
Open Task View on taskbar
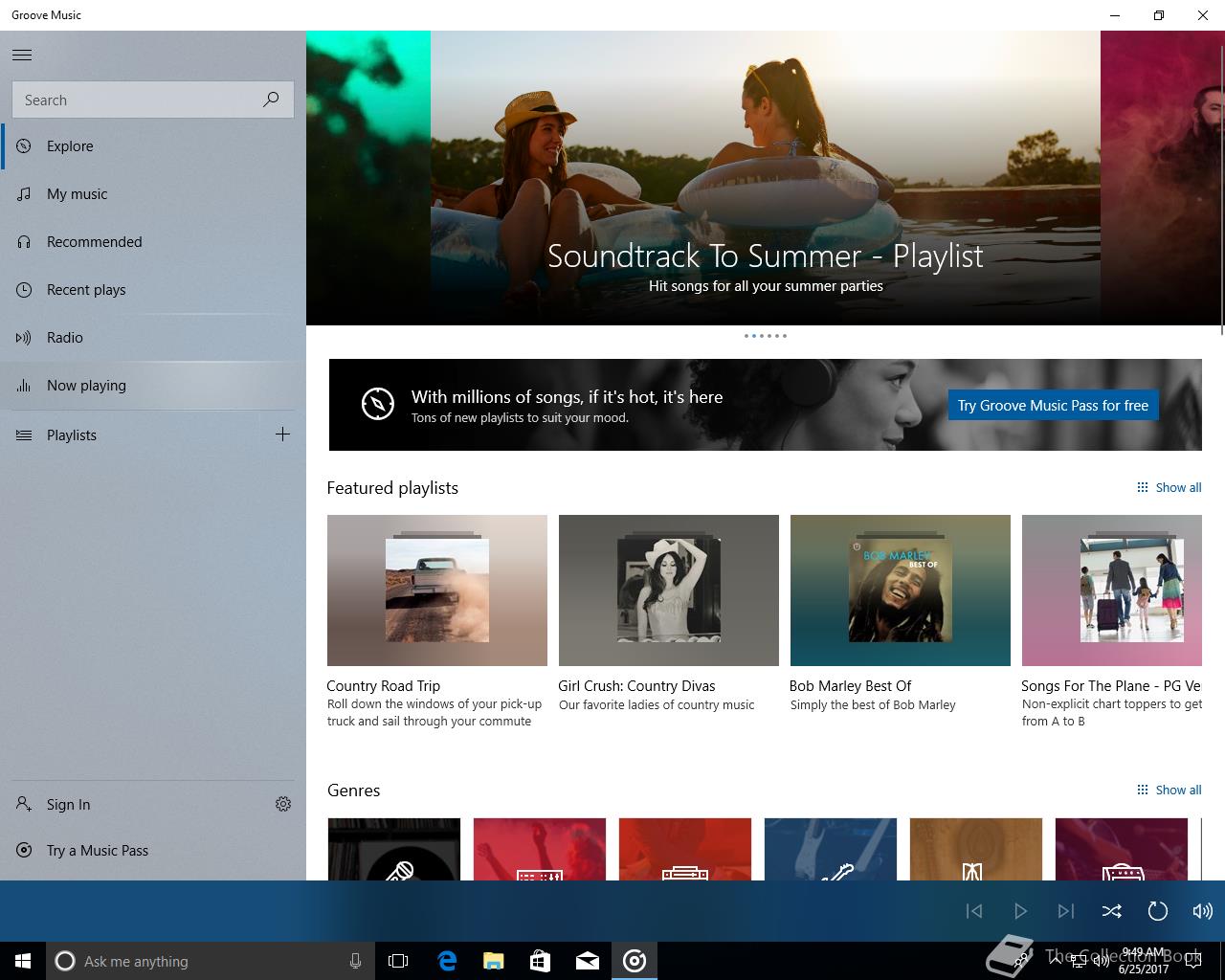click(x=398, y=961)
